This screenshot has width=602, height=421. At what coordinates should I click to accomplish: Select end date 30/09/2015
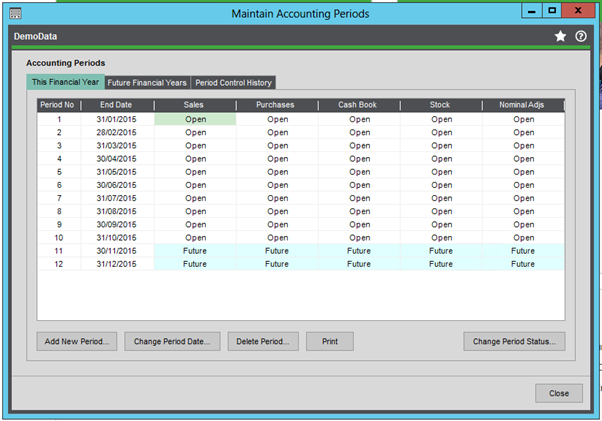tap(116, 225)
